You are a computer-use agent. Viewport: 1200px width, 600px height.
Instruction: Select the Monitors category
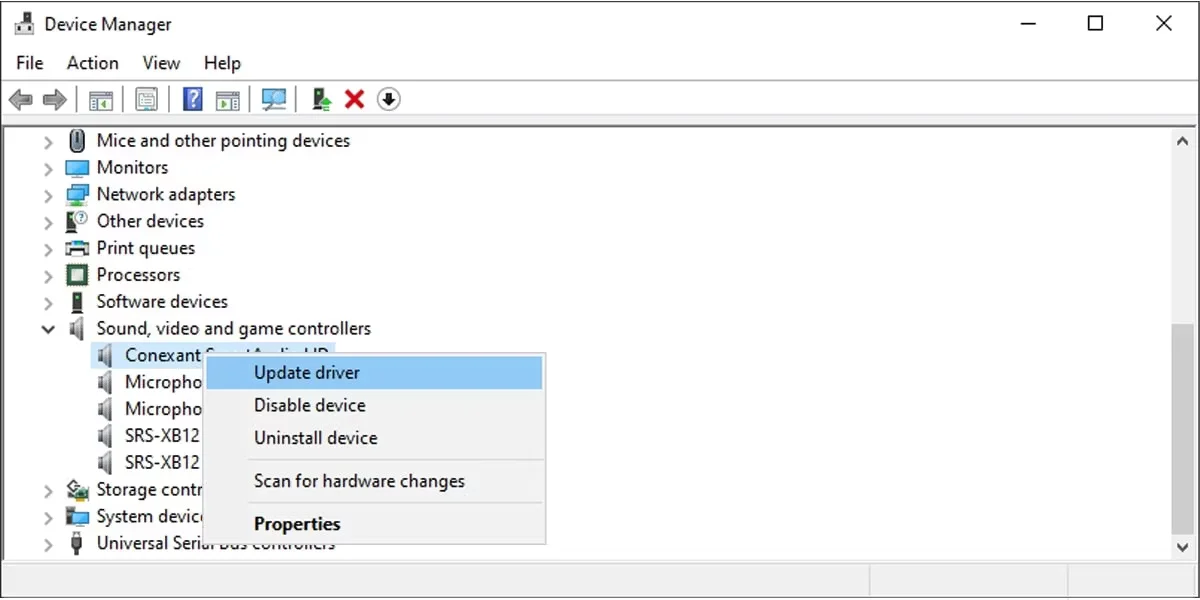click(131, 167)
